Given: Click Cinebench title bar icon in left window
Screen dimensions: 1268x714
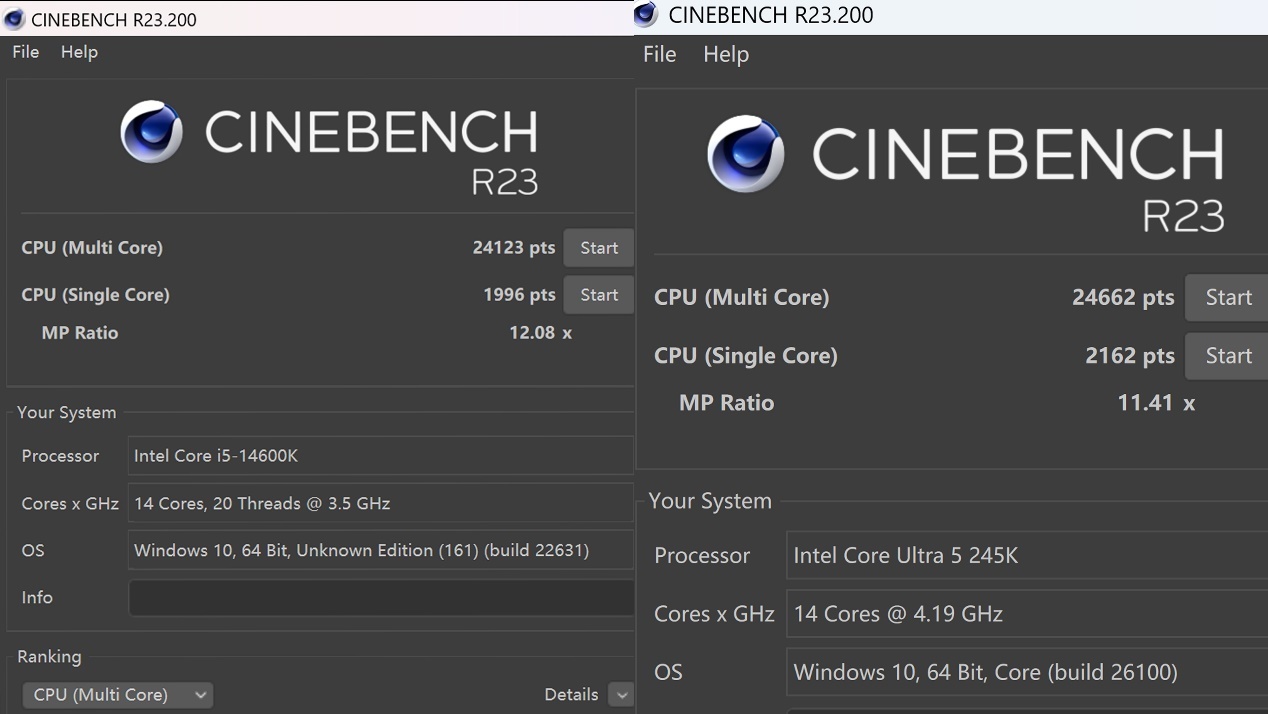Looking at the screenshot, I should tap(14, 19).
